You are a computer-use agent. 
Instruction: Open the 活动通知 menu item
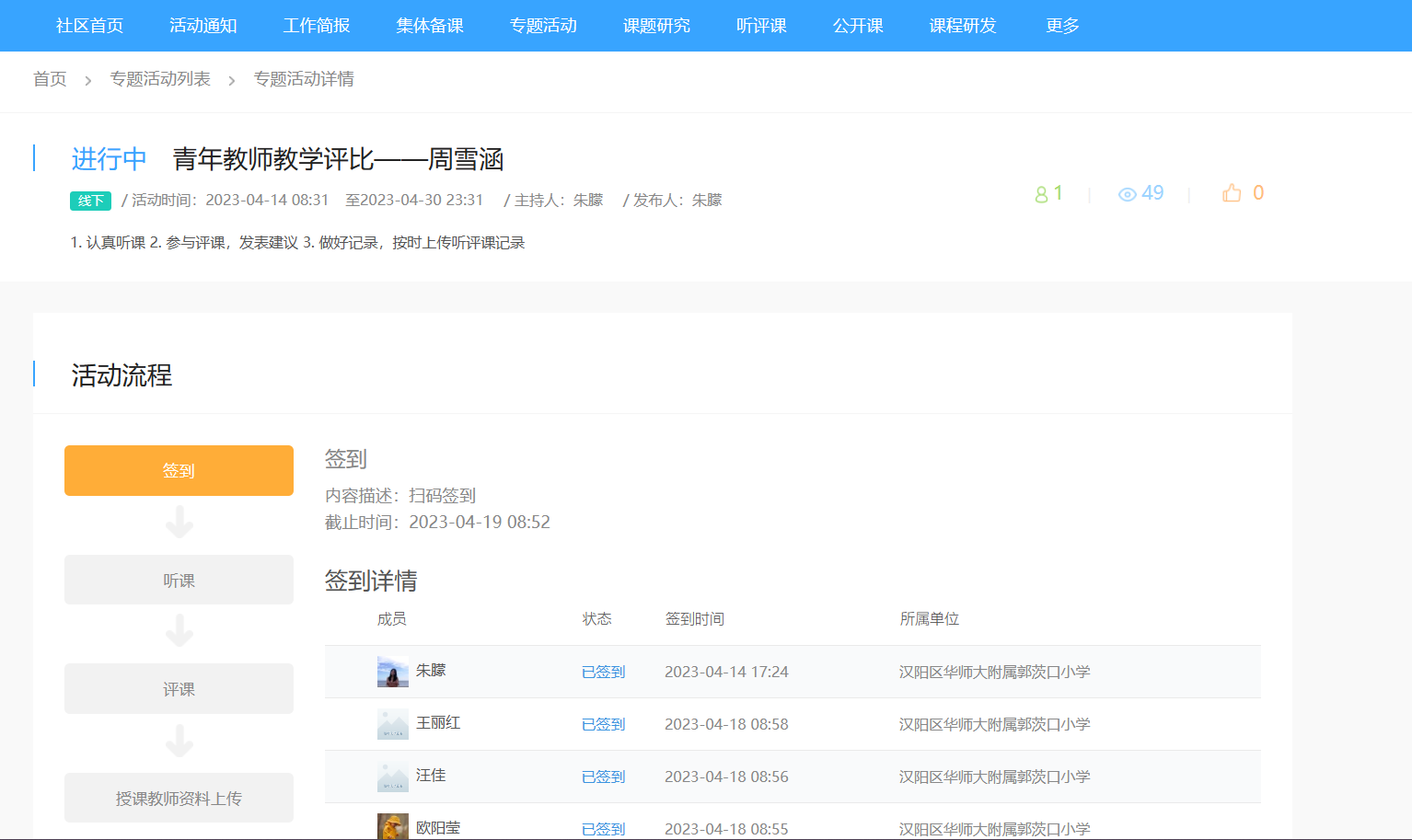pos(203,26)
